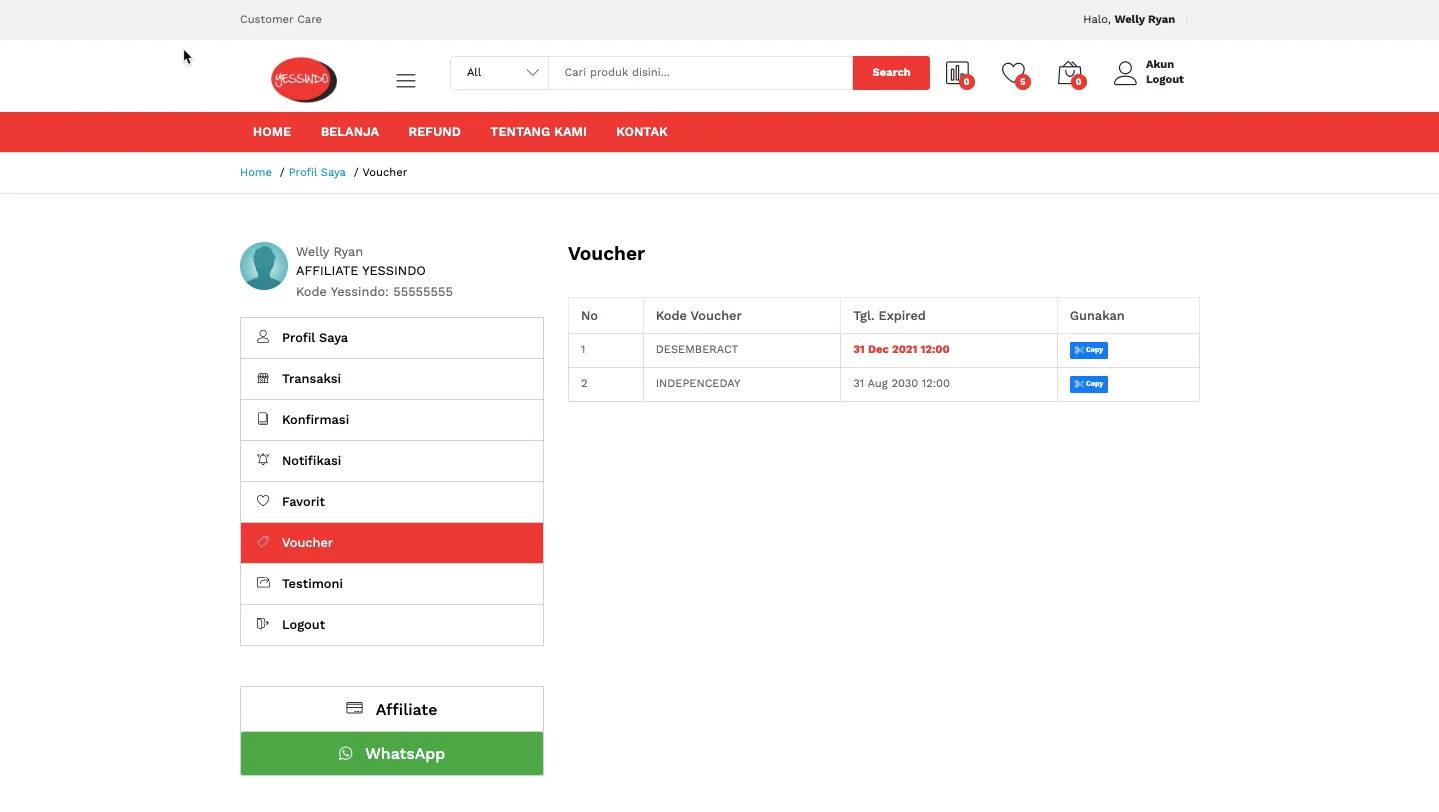Open the REFUND menu item
The image size is (1439, 812).
(x=434, y=132)
